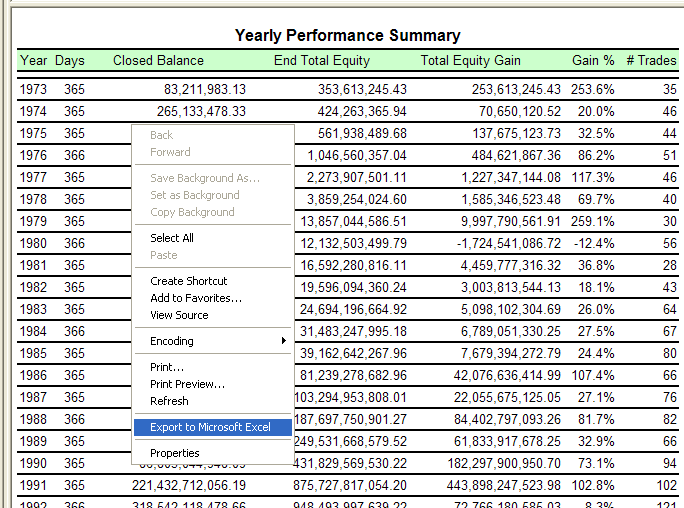Click the 117.3% gain value

[x=593, y=177]
